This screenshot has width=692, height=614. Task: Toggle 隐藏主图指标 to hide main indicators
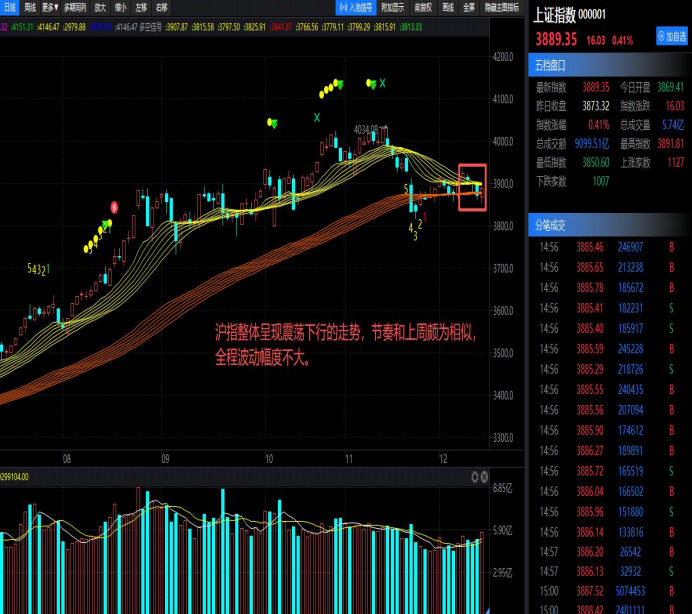[x=502, y=8]
